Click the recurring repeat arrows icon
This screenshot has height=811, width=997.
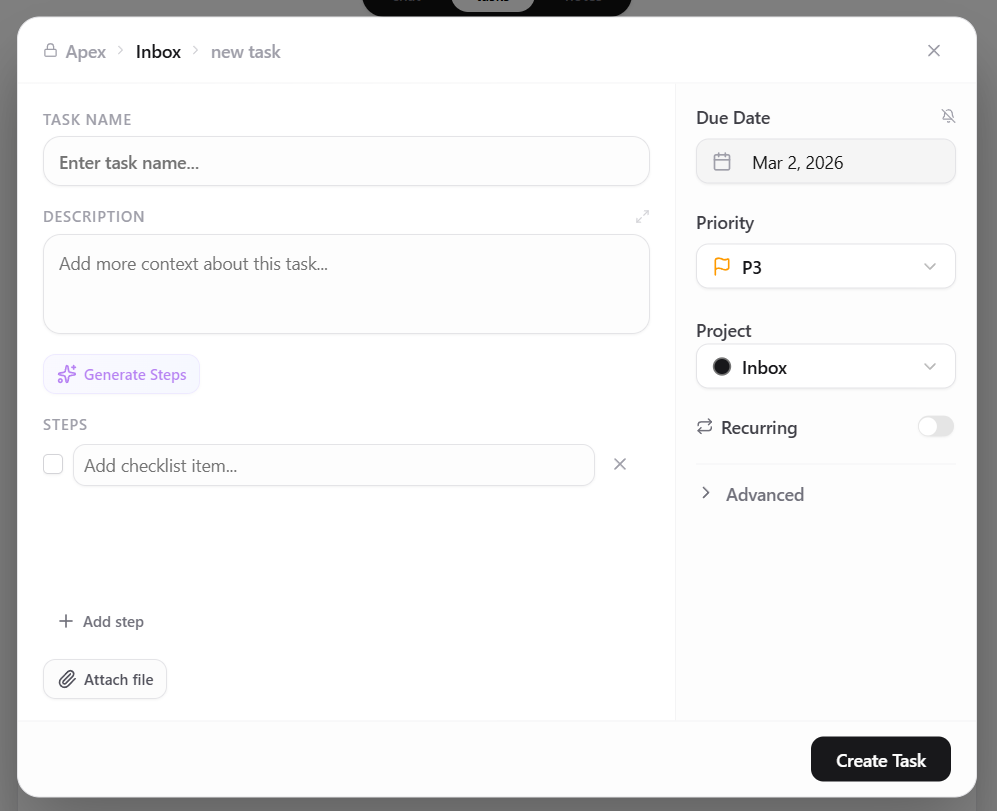[703, 427]
